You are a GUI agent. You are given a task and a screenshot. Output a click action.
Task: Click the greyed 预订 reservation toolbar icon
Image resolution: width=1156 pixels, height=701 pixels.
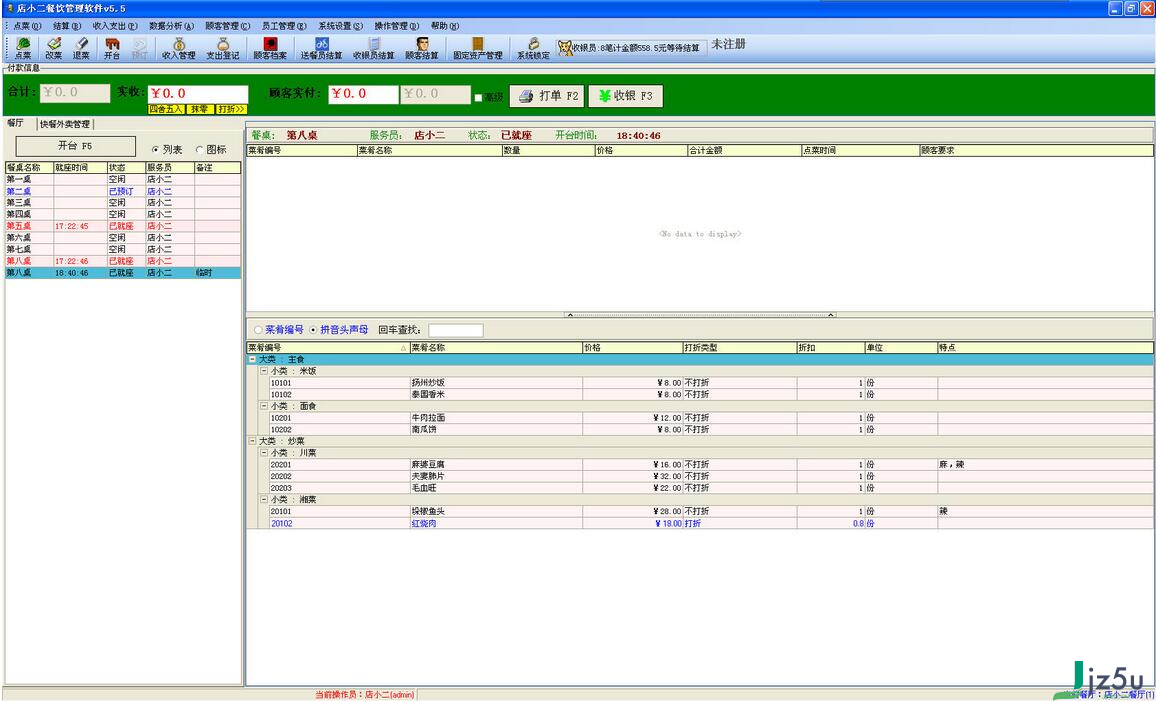[139, 49]
